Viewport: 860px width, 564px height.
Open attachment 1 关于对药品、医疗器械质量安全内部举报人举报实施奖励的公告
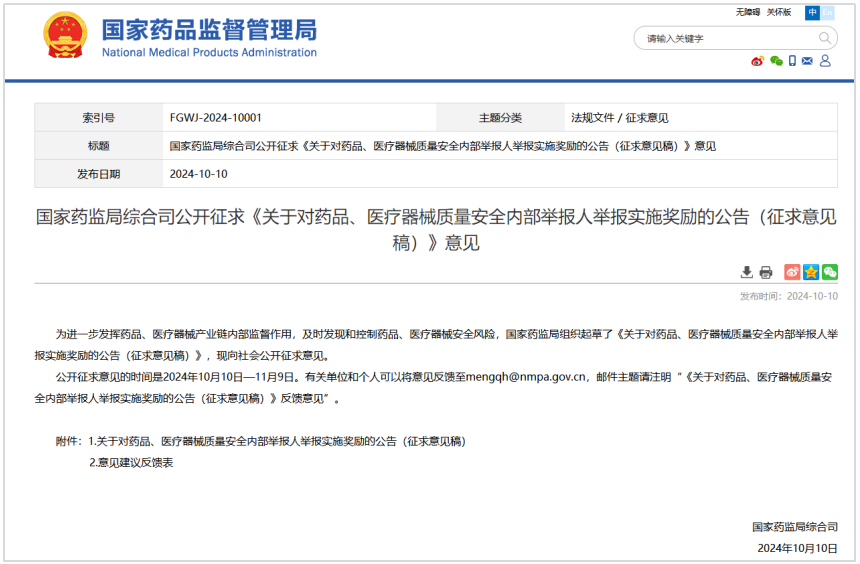277,441
